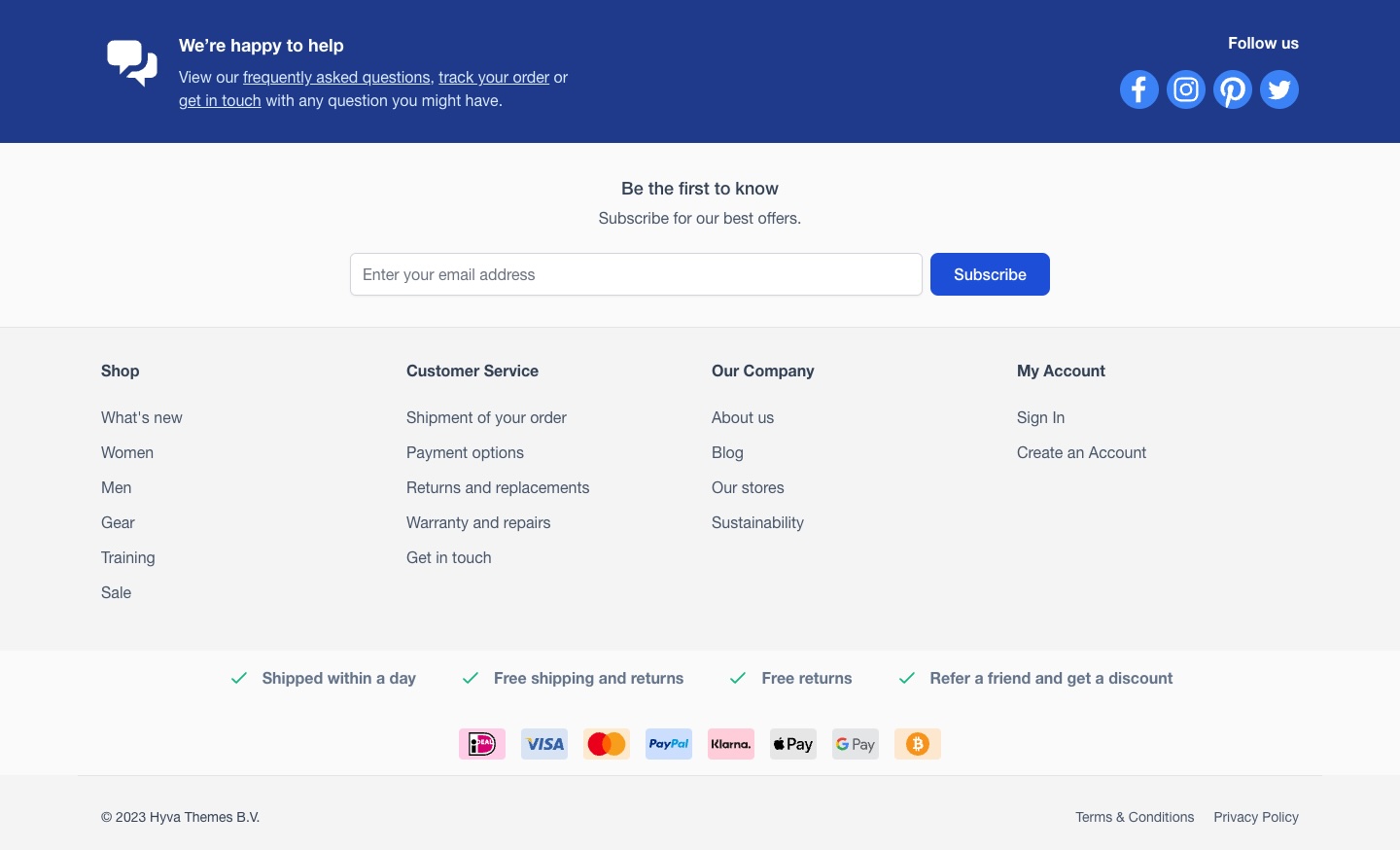Select Create an Account link
The width and height of the screenshot is (1400, 850).
point(1081,452)
